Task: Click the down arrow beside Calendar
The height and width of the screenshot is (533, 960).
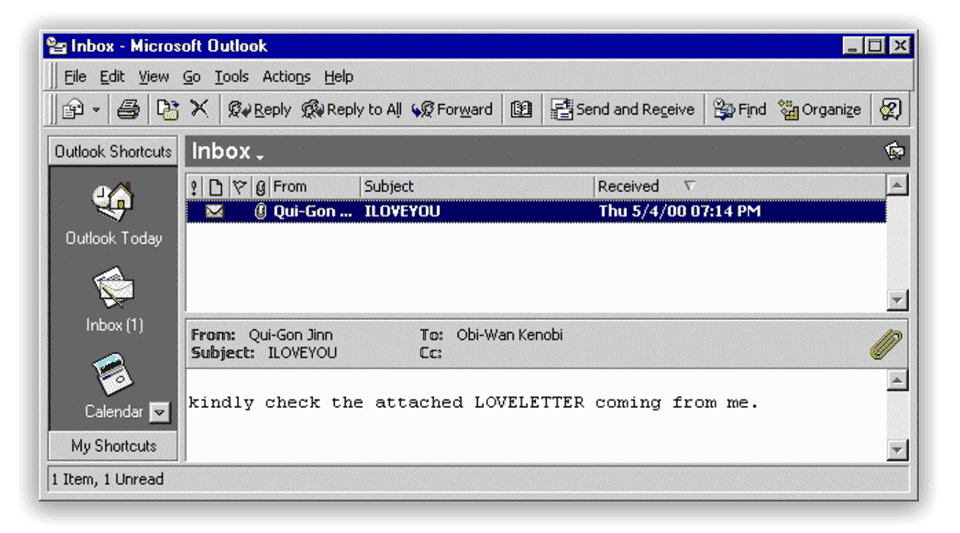Action: 160,412
